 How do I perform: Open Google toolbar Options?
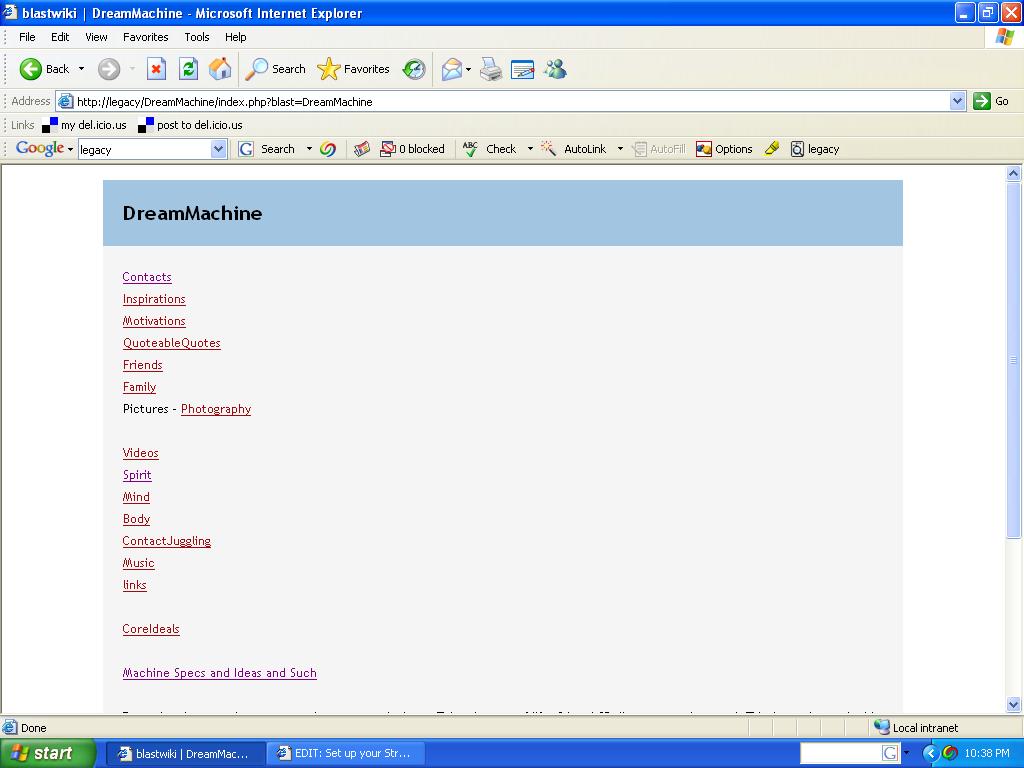[724, 149]
